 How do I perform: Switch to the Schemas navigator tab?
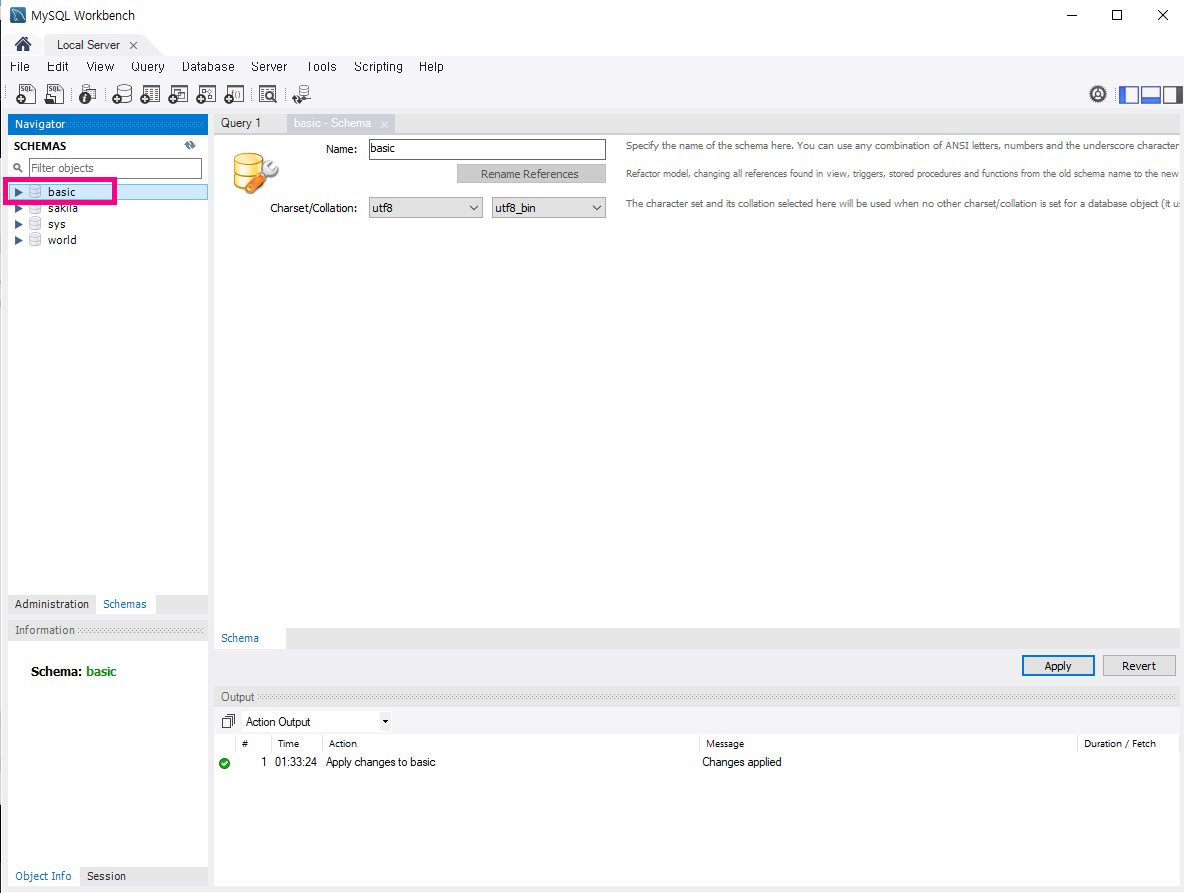tap(125, 604)
